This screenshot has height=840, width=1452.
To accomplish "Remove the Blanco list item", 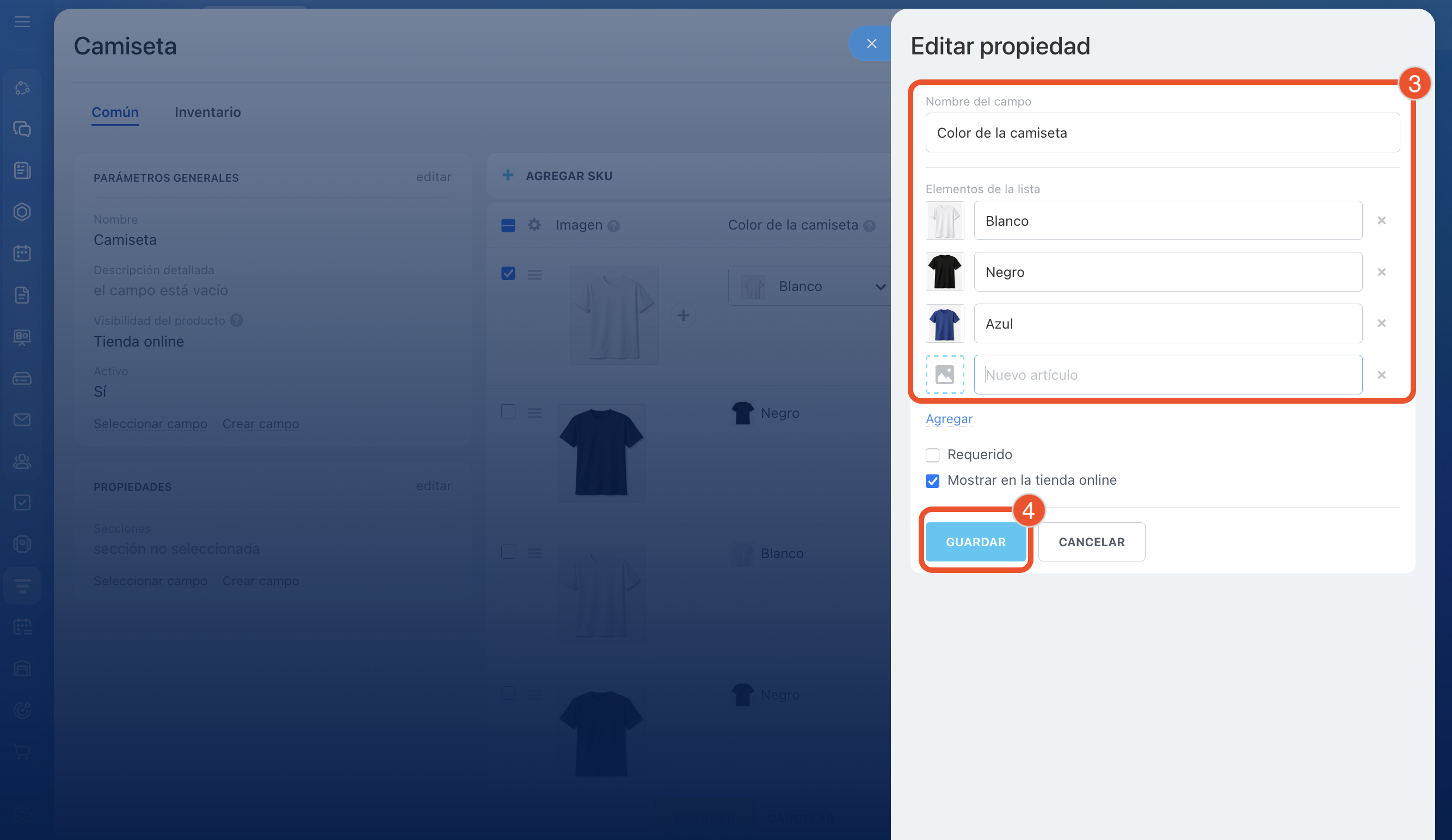I will (1381, 221).
